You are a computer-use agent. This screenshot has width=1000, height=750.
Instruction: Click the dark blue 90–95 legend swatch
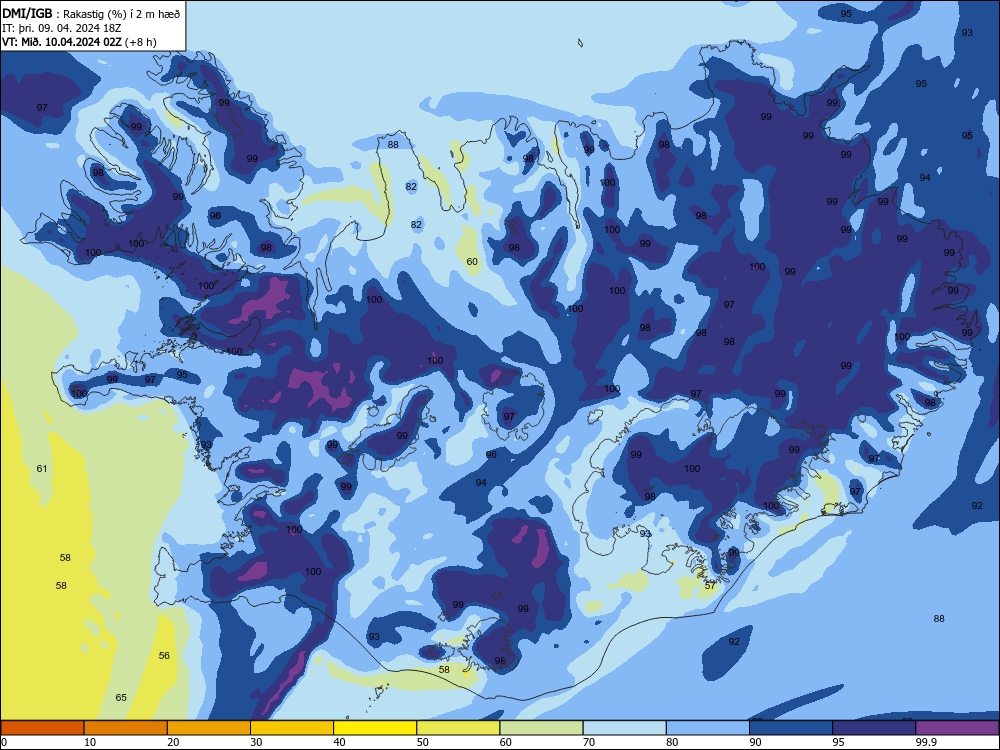(x=791, y=728)
